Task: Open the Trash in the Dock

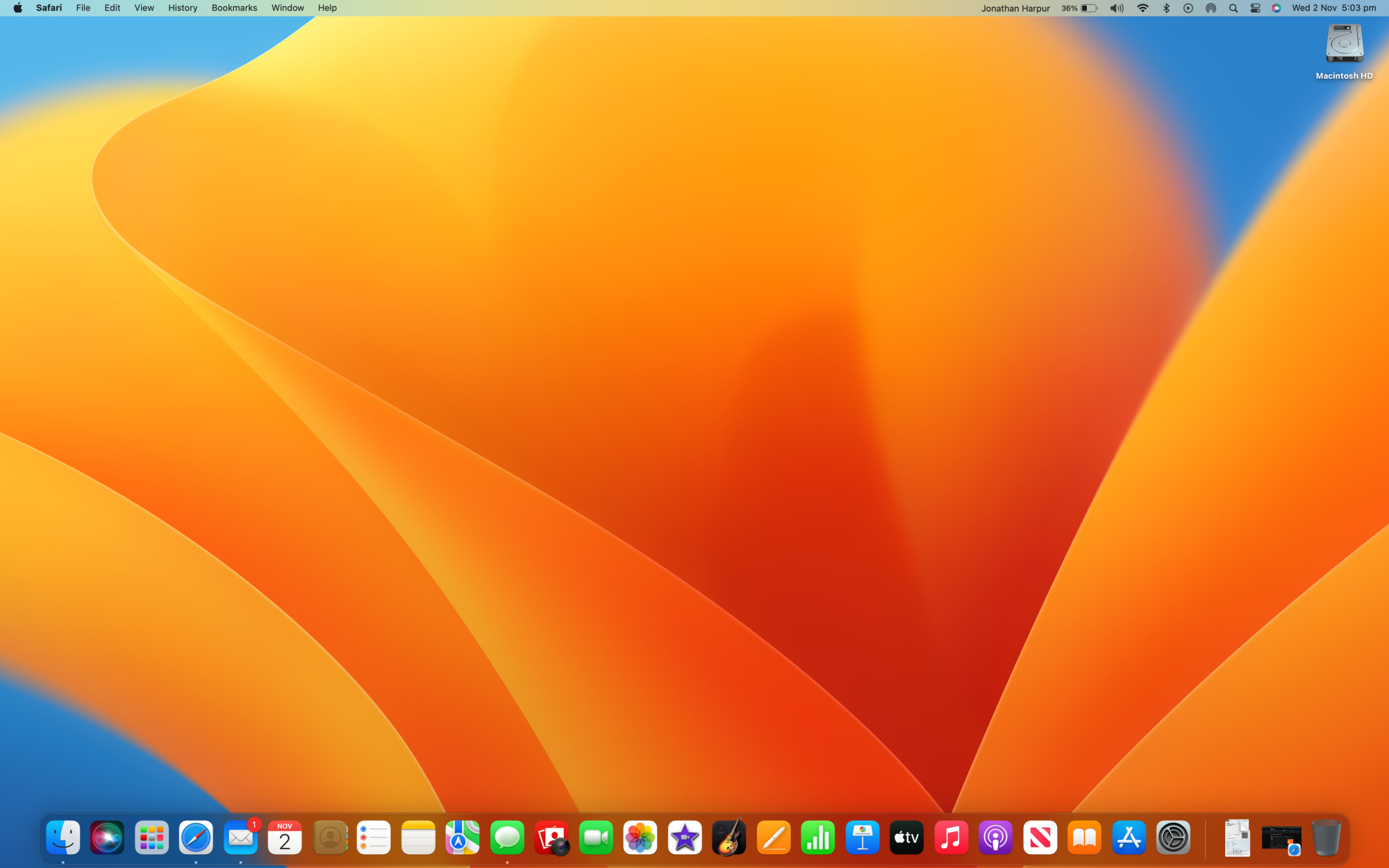Action: [x=1326, y=838]
